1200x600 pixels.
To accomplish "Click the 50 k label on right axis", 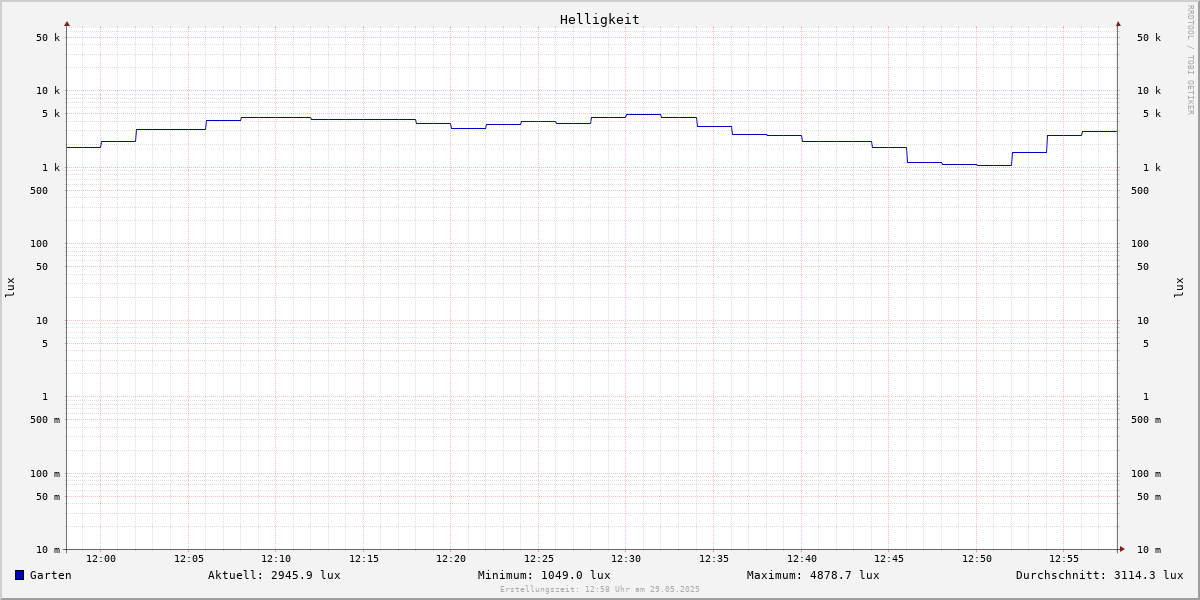I will [x=1149, y=38].
